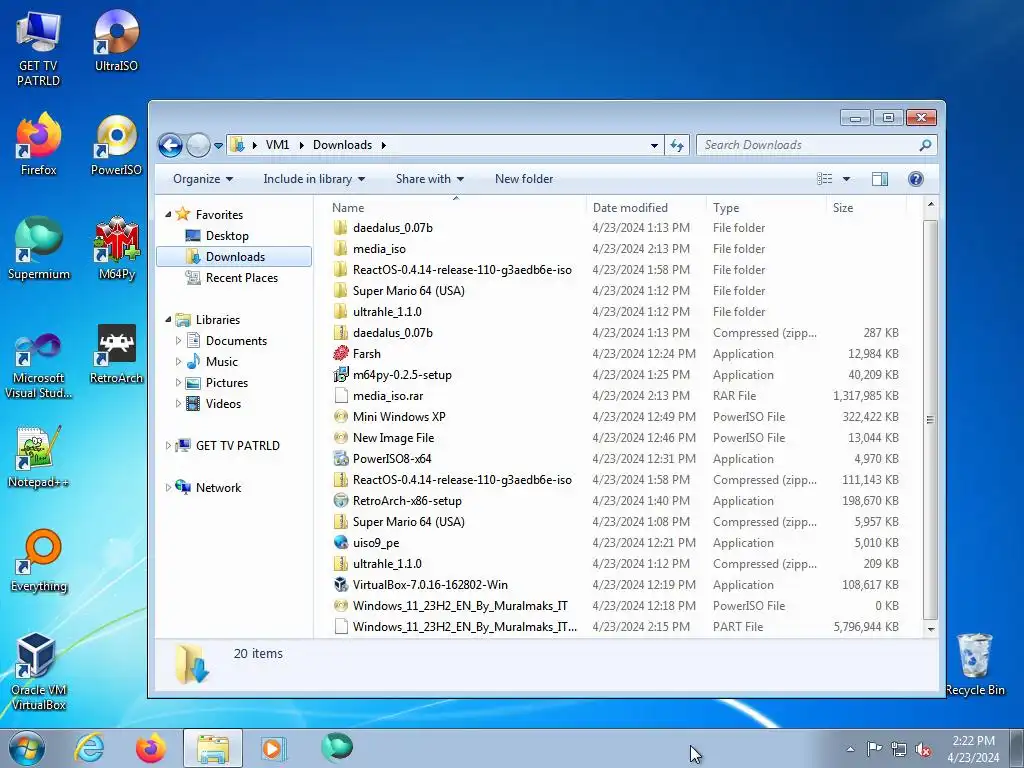Select the Microsoft Visual Studio desktop shortcut
This screenshot has width=1024, height=768.
click(x=39, y=365)
